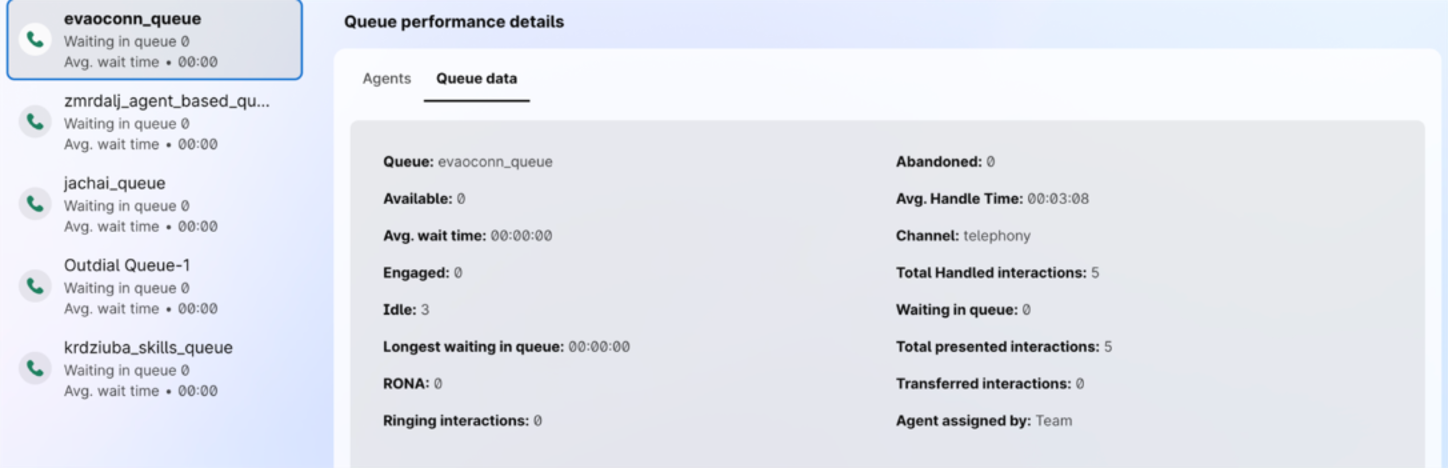Click the zmrdalj_agent_based queue phone icon
The height and width of the screenshot is (468, 1448).
(36, 122)
